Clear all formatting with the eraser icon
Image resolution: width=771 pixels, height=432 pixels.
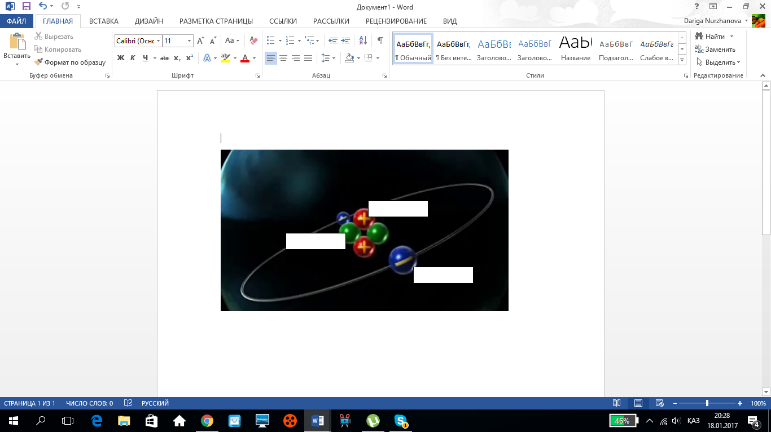(x=253, y=41)
